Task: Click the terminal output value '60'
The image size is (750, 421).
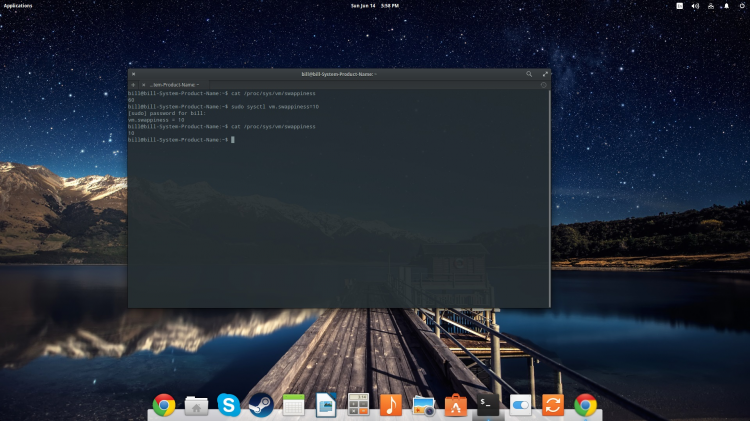Action: point(131,100)
